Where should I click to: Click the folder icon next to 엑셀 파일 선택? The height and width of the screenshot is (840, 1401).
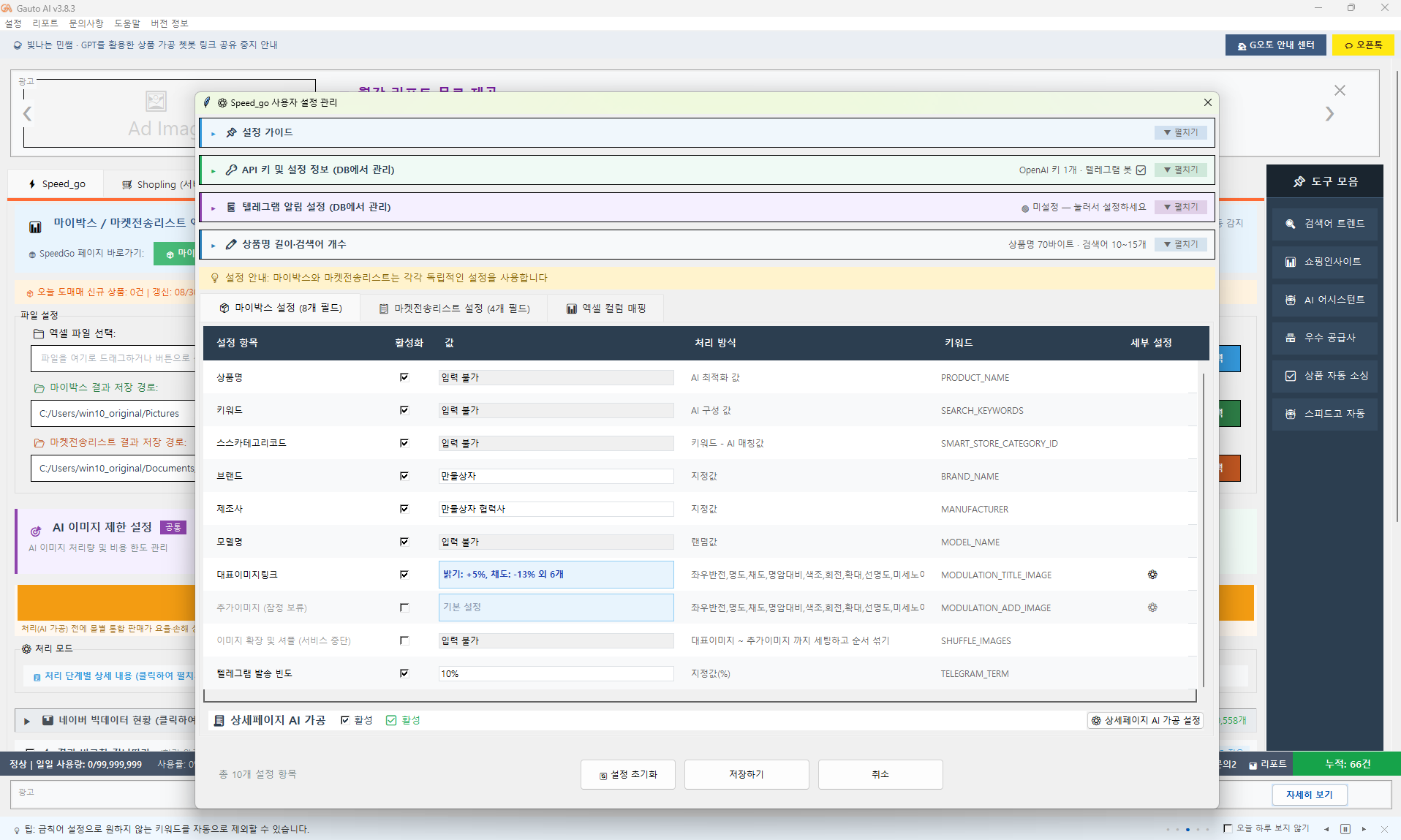pos(39,333)
